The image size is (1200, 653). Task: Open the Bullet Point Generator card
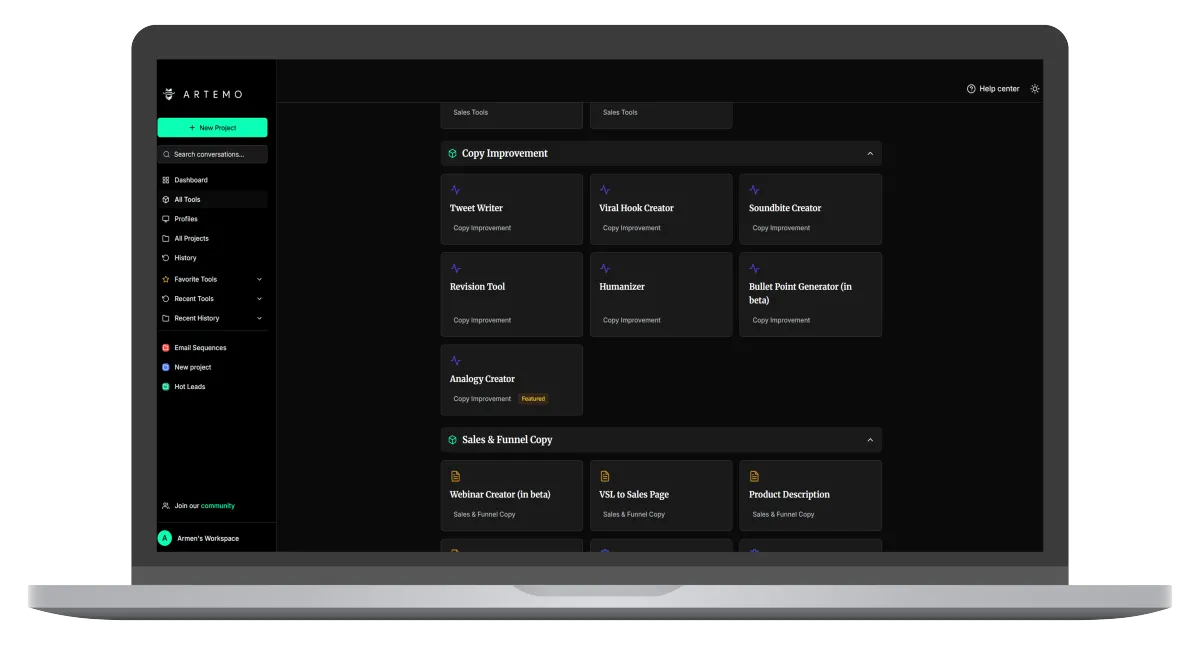(811, 294)
